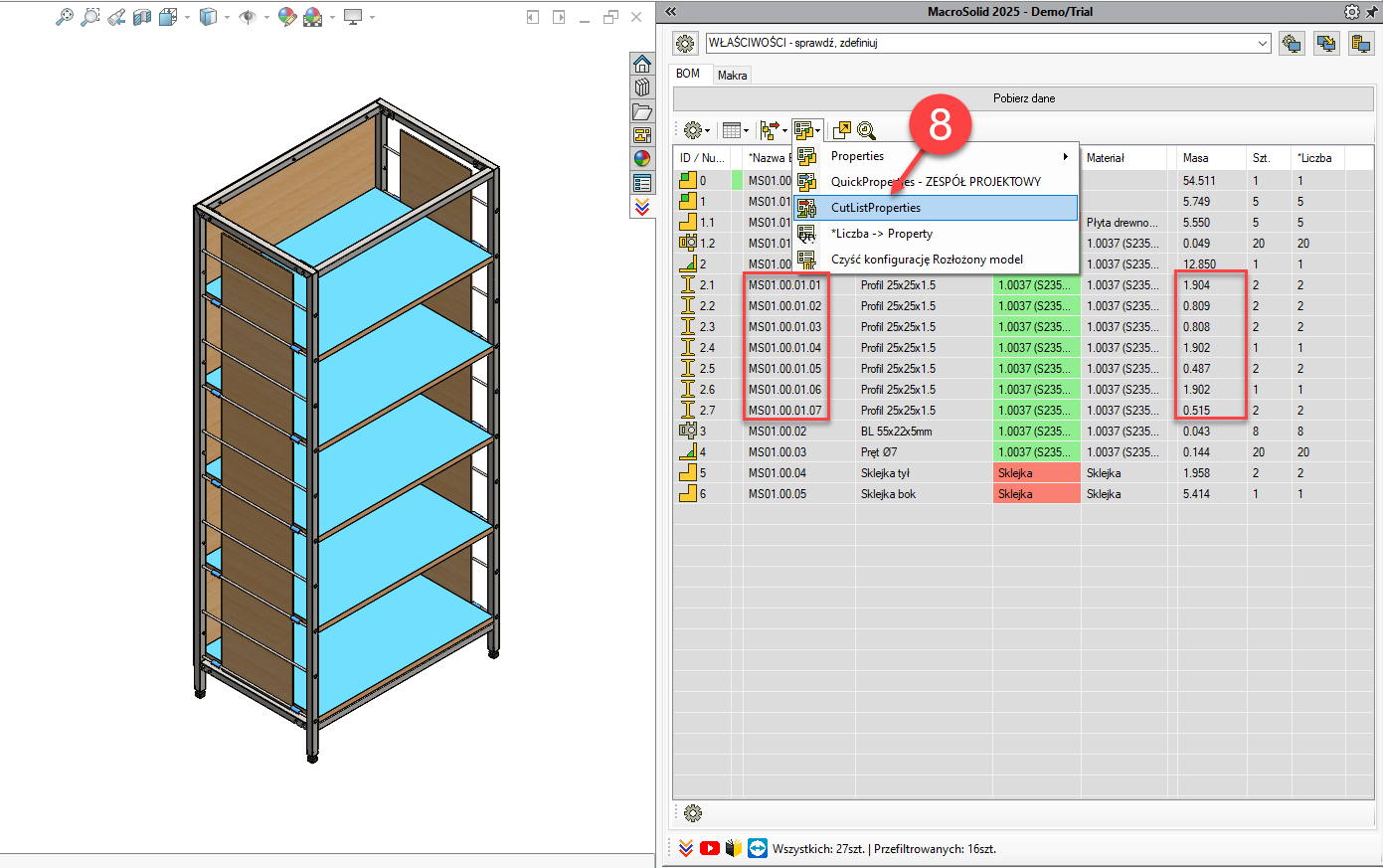Open Design Library tab in sidebar
The image size is (1383, 868).
click(642, 87)
